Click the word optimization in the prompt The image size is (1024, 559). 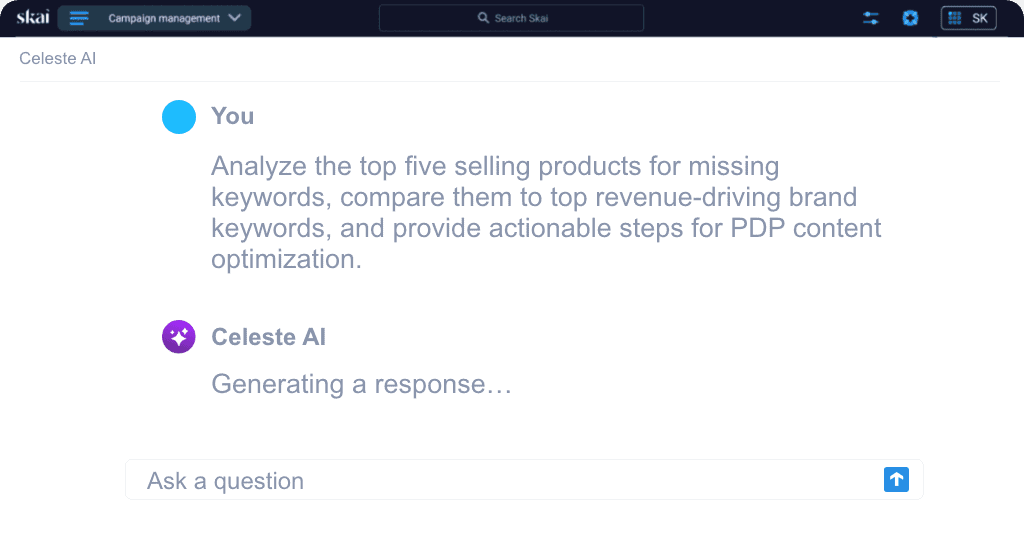tap(286, 260)
